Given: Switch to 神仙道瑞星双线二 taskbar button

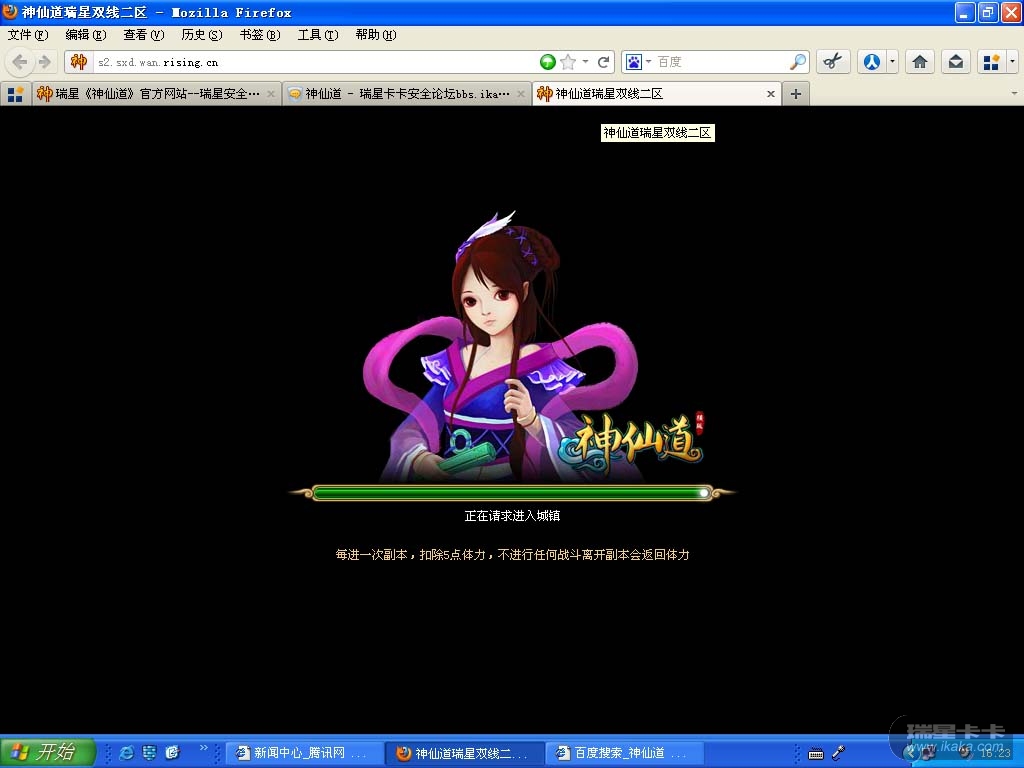Looking at the screenshot, I should point(464,753).
